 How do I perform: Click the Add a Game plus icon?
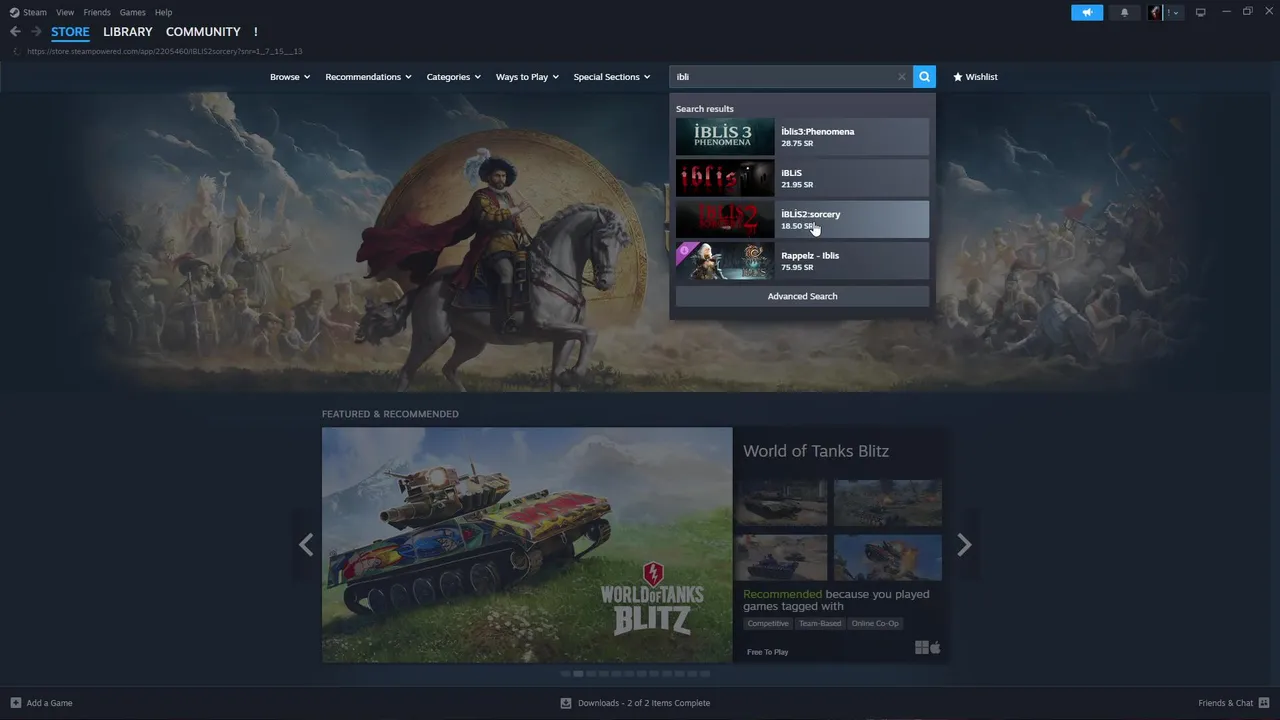(15, 703)
